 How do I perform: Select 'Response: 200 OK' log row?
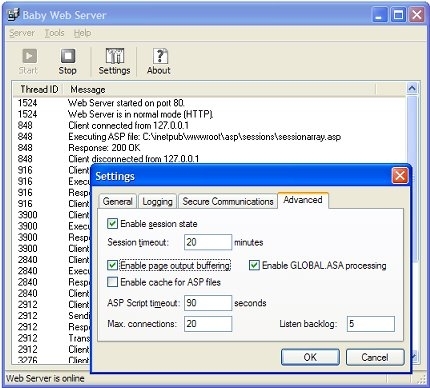209,148
